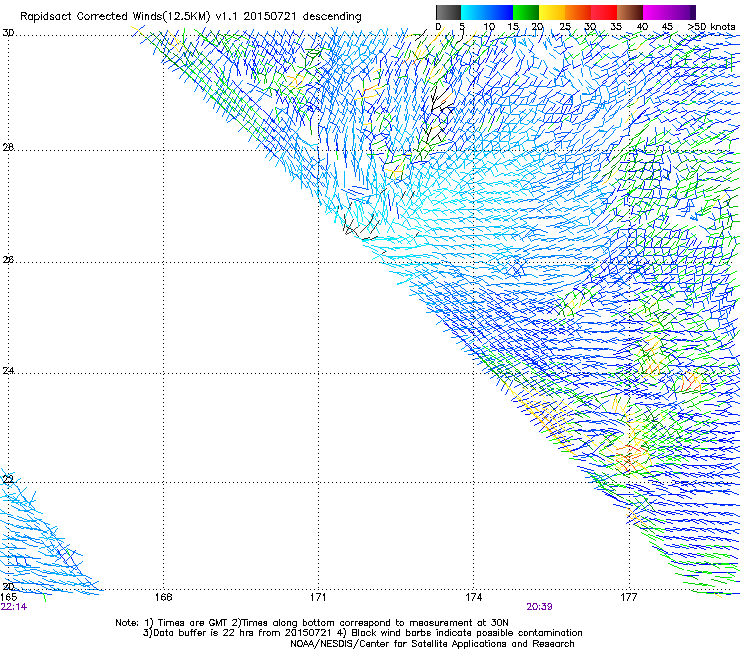This screenshot has width=740, height=650.
Task: Click the longitude label '165'
Action: [9, 597]
